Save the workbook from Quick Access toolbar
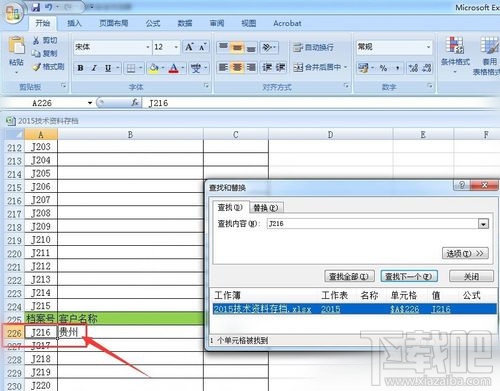Image resolution: width=500 pixels, height=391 pixels. tap(36, 7)
